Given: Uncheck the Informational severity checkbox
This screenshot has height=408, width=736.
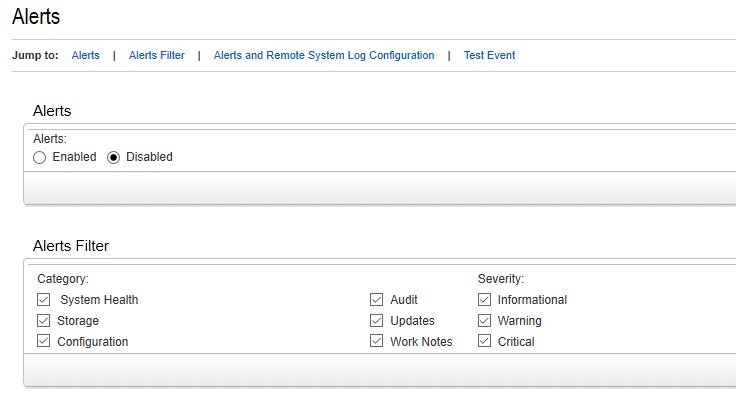Looking at the screenshot, I should coord(484,300).
